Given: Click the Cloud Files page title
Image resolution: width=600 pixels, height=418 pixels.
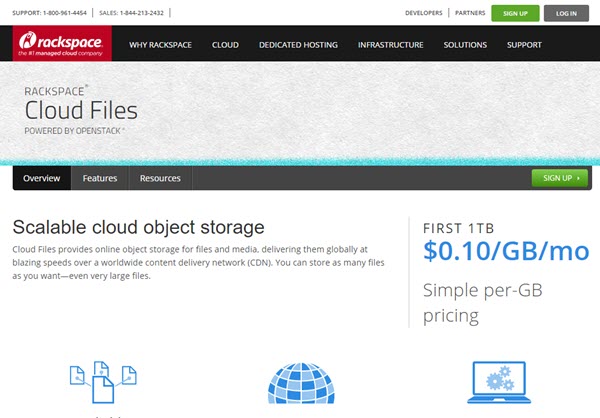Looking at the screenshot, I should (x=81, y=110).
